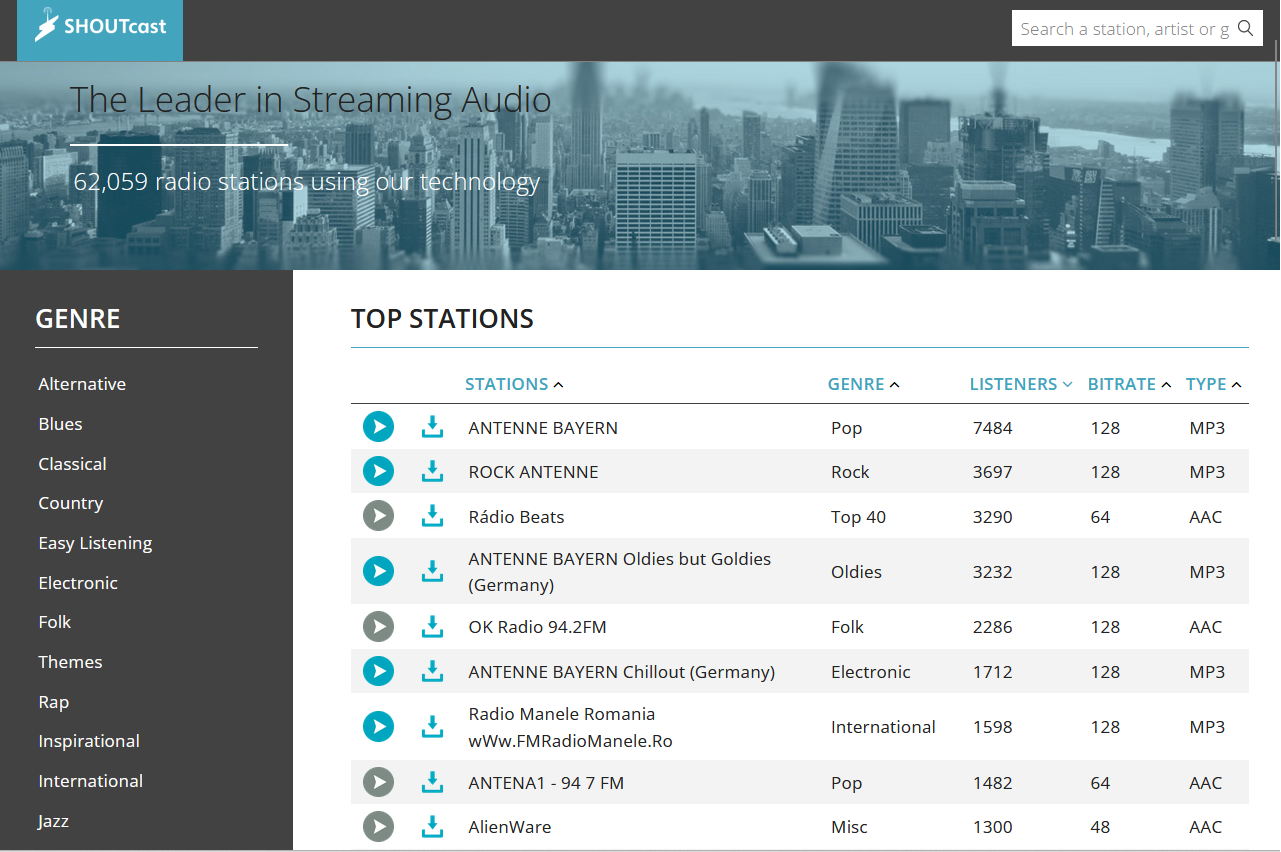This screenshot has height=852, width=1281.
Task: Play Radio Manele Romania station
Action: [378, 726]
